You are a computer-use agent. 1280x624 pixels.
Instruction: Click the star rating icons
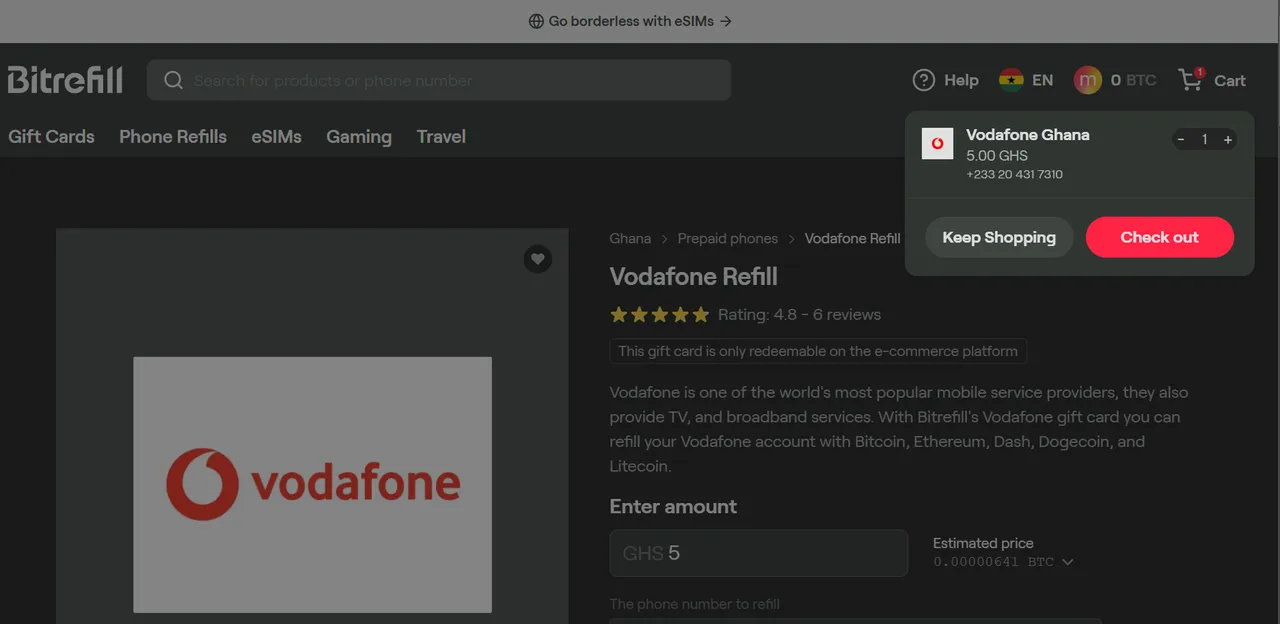(x=659, y=315)
